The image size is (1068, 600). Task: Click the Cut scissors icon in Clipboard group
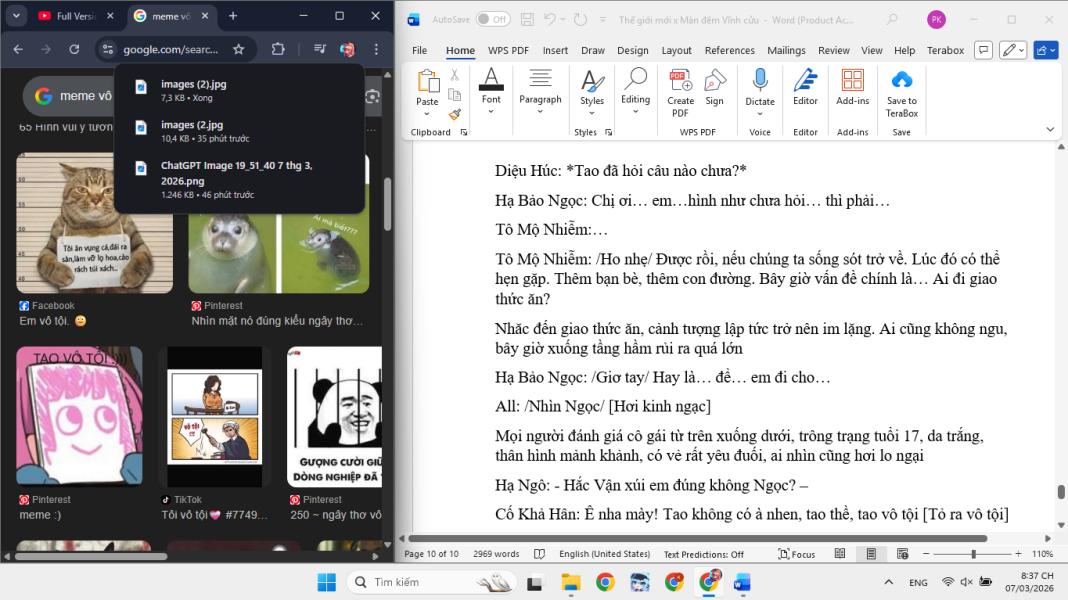(x=455, y=75)
